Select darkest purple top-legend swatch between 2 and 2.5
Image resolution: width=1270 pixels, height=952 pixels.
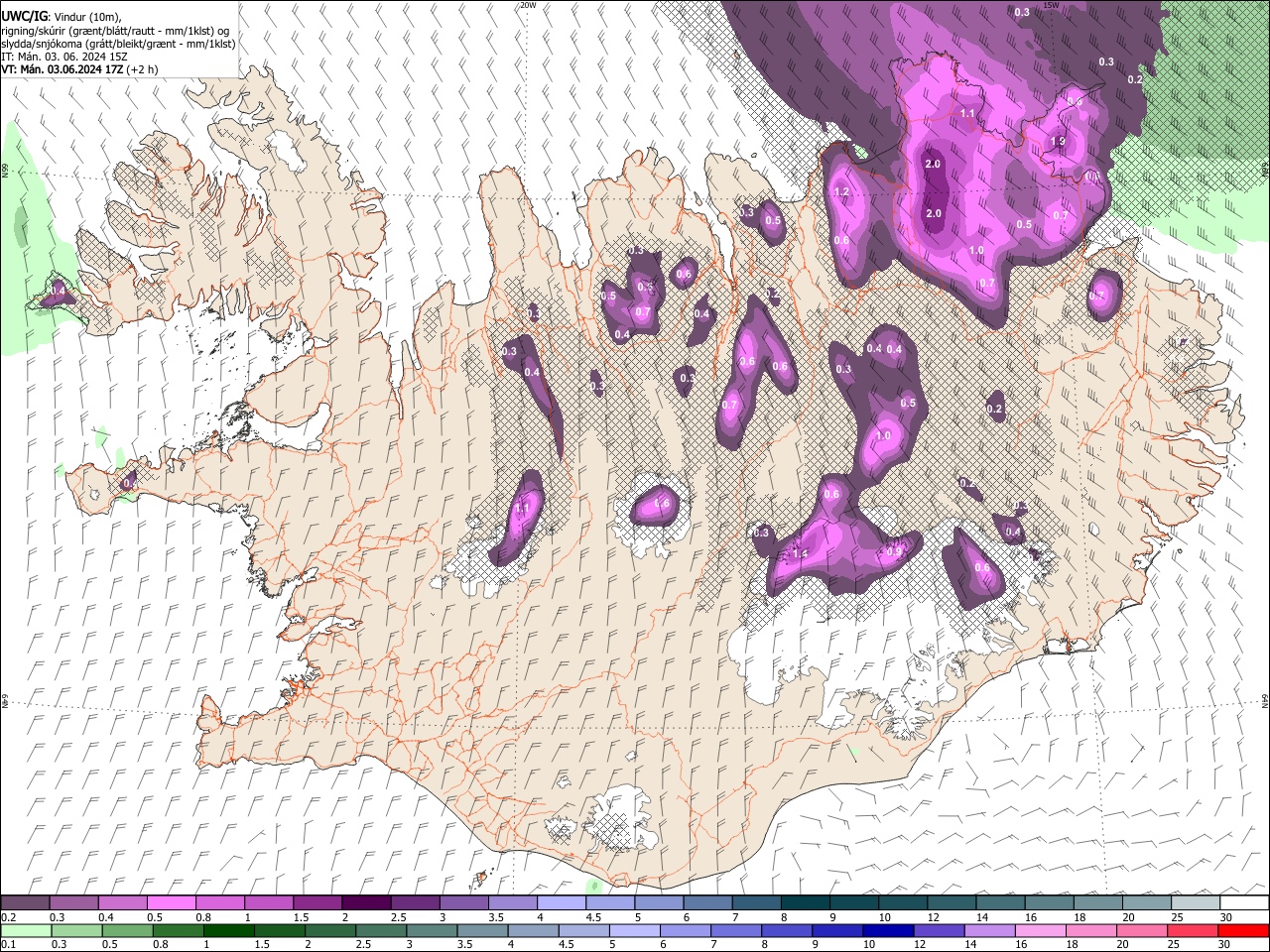(x=366, y=903)
